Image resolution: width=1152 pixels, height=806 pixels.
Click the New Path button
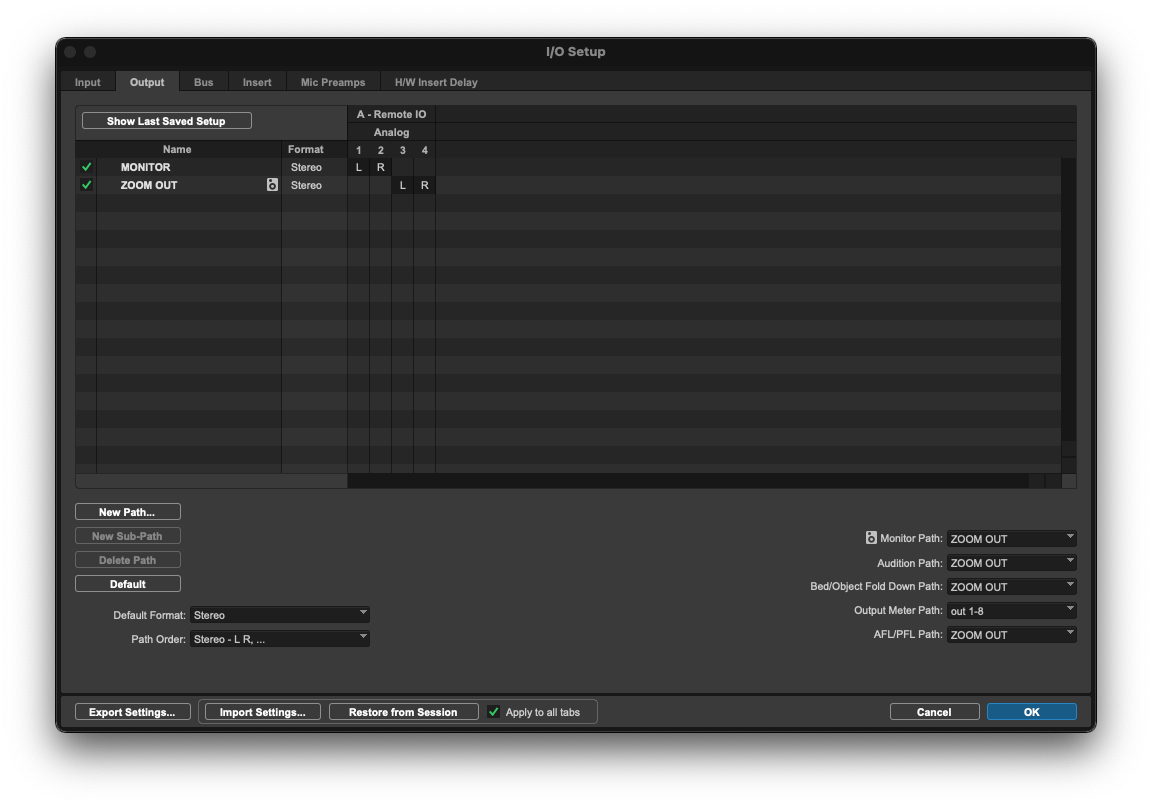click(127, 512)
